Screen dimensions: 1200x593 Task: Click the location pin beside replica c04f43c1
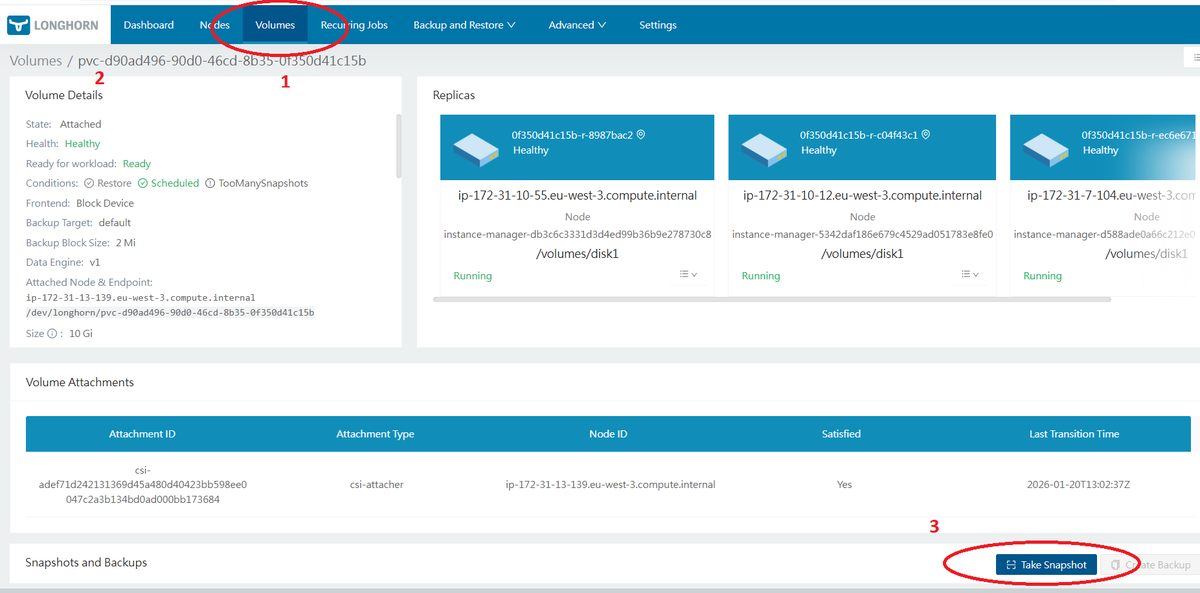tap(927, 134)
